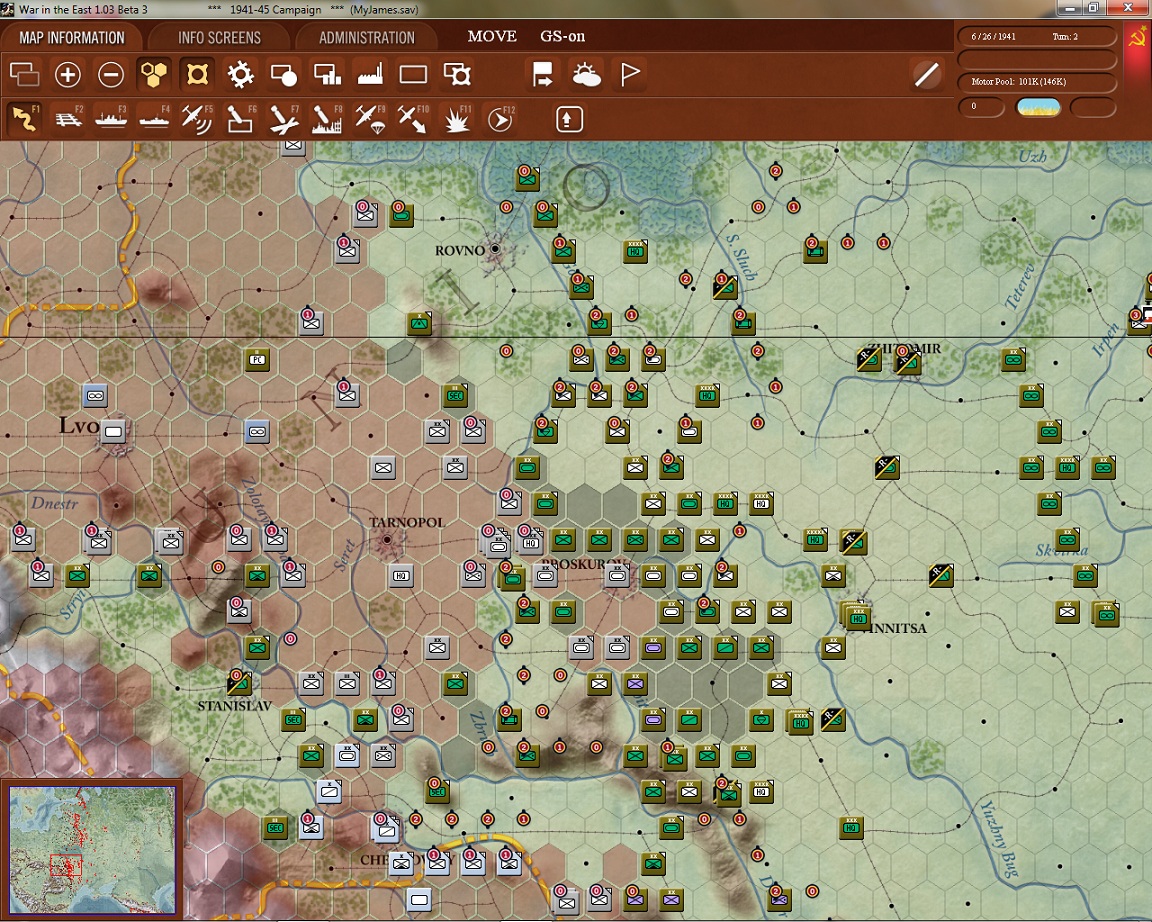This screenshot has width=1152, height=922.
Task: Select the F3 naval transport mode
Action: 111,119
